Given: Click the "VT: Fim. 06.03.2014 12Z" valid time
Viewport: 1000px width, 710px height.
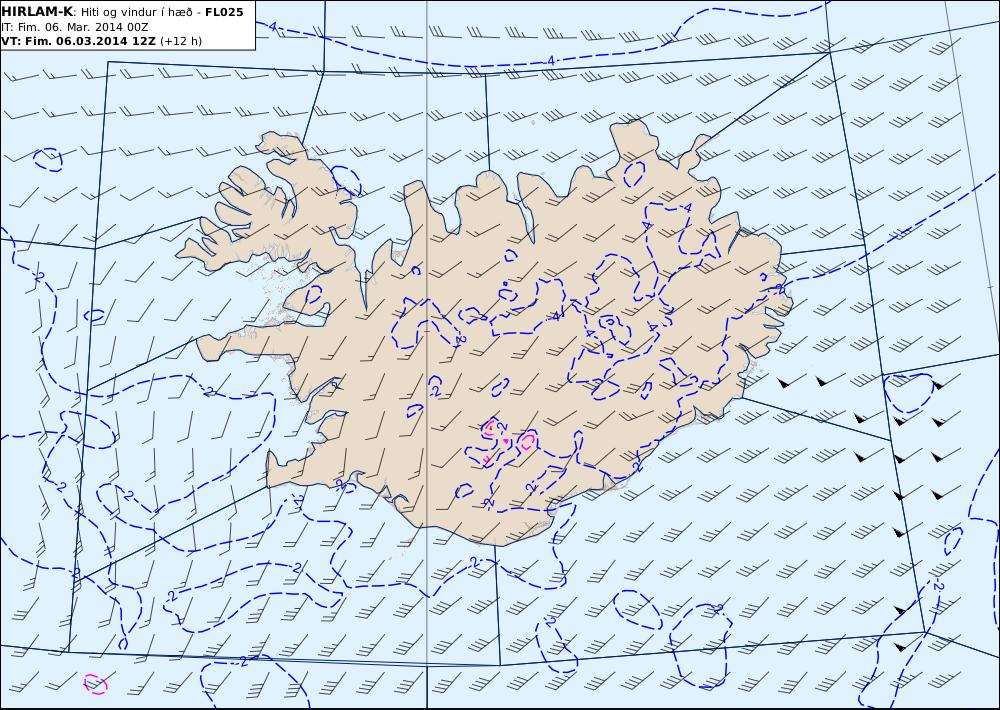Looking at the screenshot, I should (78, 41).
